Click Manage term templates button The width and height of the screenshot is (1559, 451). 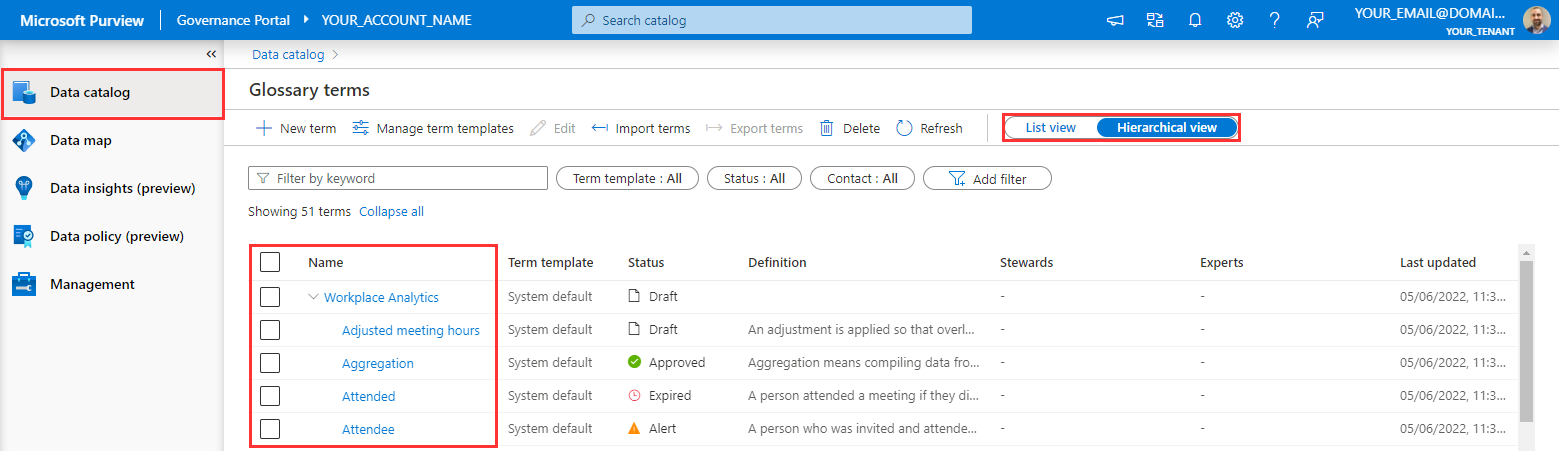433,128
